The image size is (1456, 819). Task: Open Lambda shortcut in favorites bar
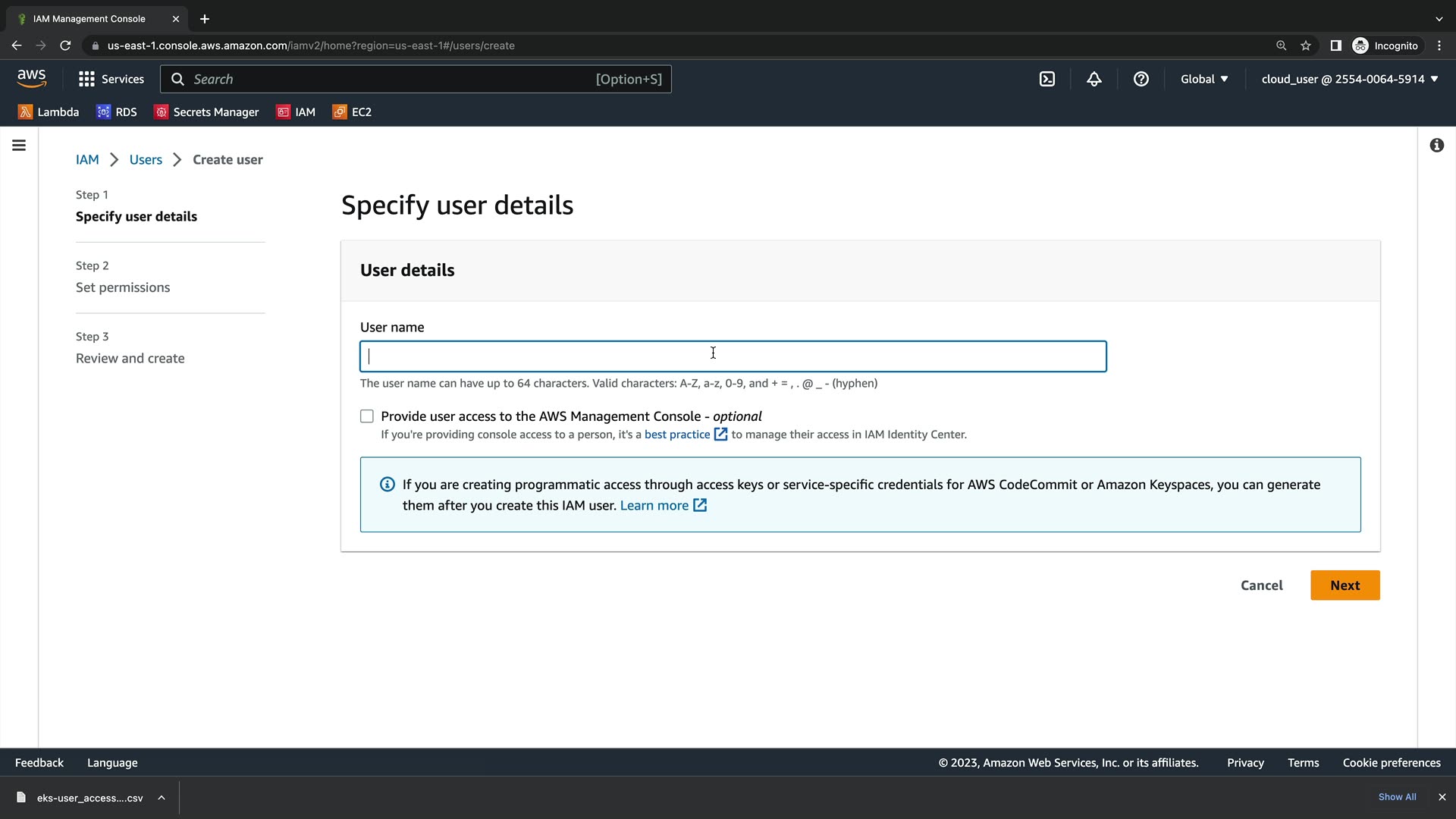coord(49,111)
